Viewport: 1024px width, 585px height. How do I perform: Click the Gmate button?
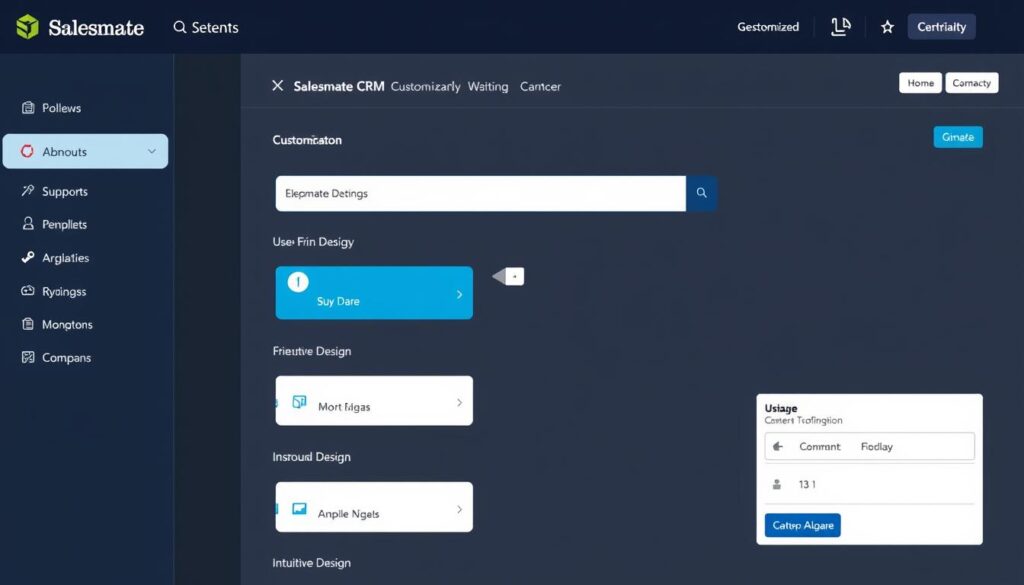click(x=957, y=137)
